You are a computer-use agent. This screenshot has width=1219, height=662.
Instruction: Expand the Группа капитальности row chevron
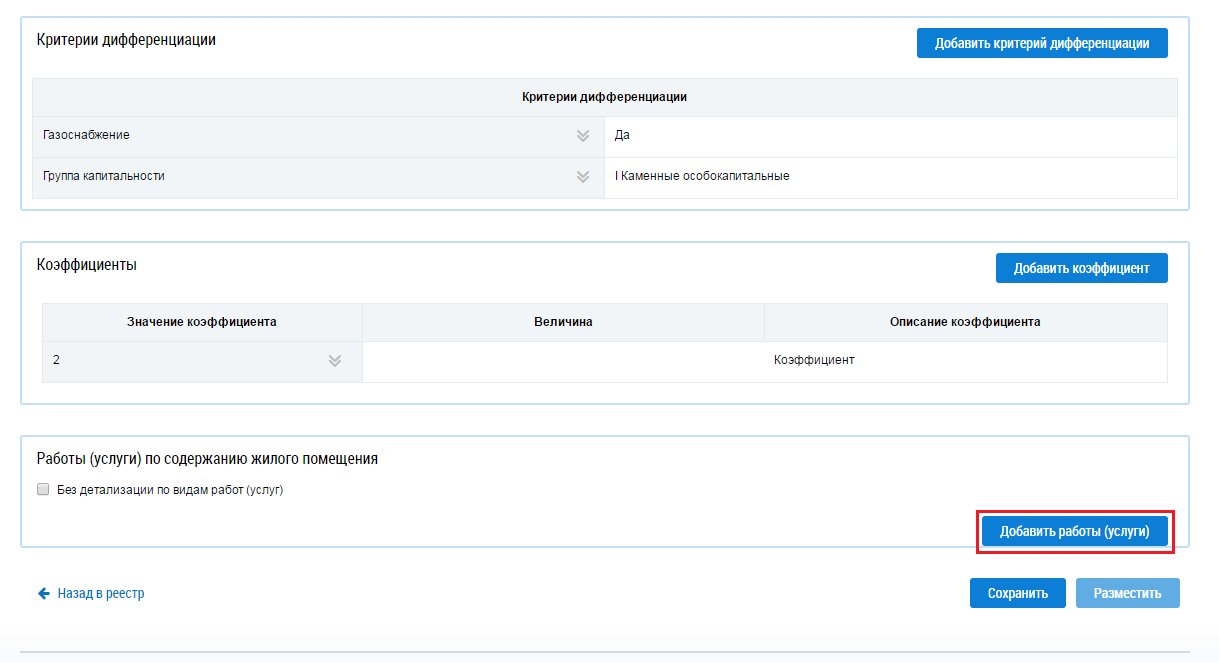(583, 177)
